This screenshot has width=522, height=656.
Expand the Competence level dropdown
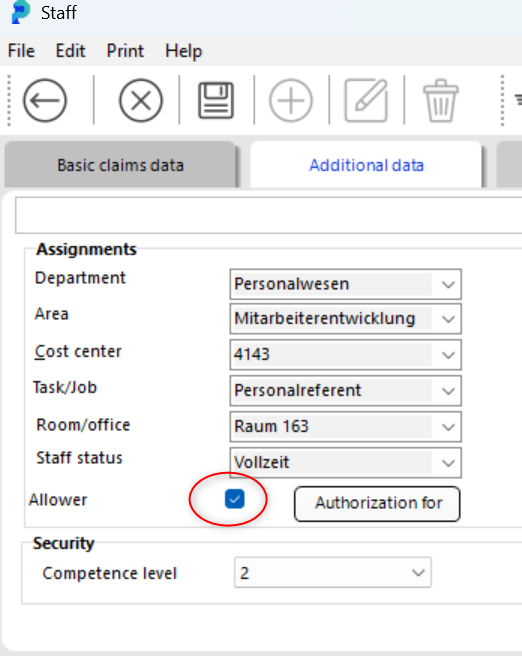(333, 573)
